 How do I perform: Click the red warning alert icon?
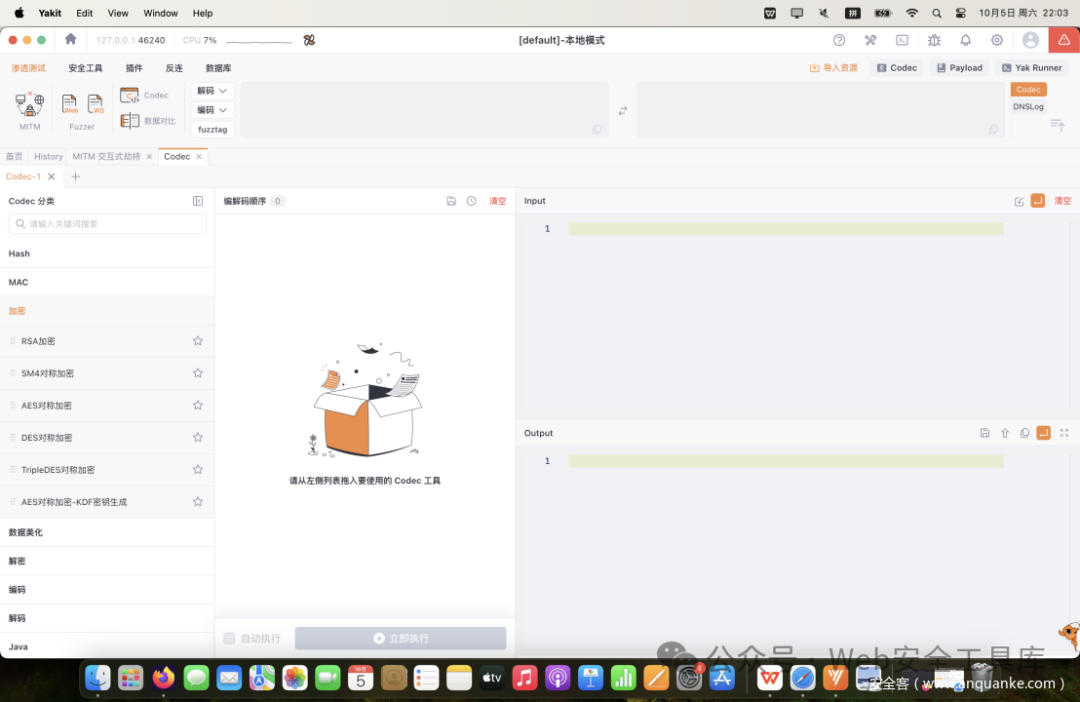[1064, 40]
